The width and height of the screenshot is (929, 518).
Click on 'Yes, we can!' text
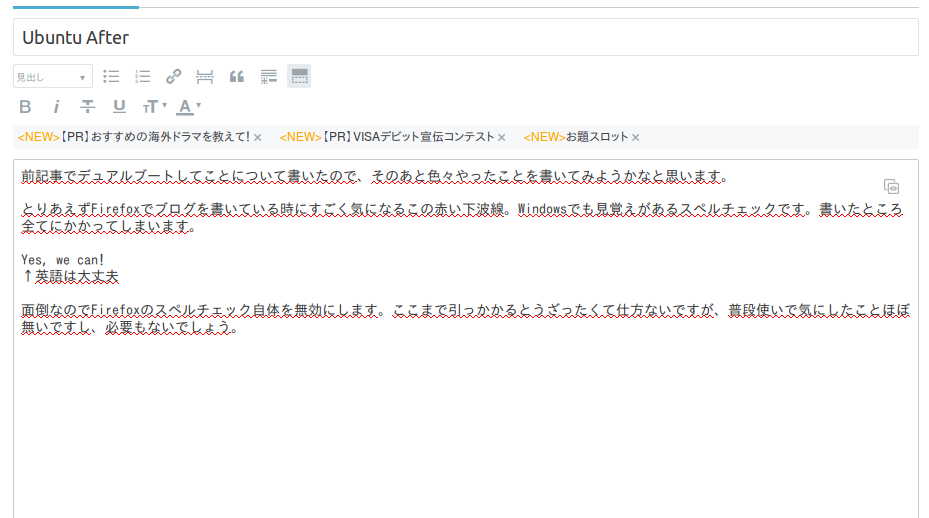[63, 260]
